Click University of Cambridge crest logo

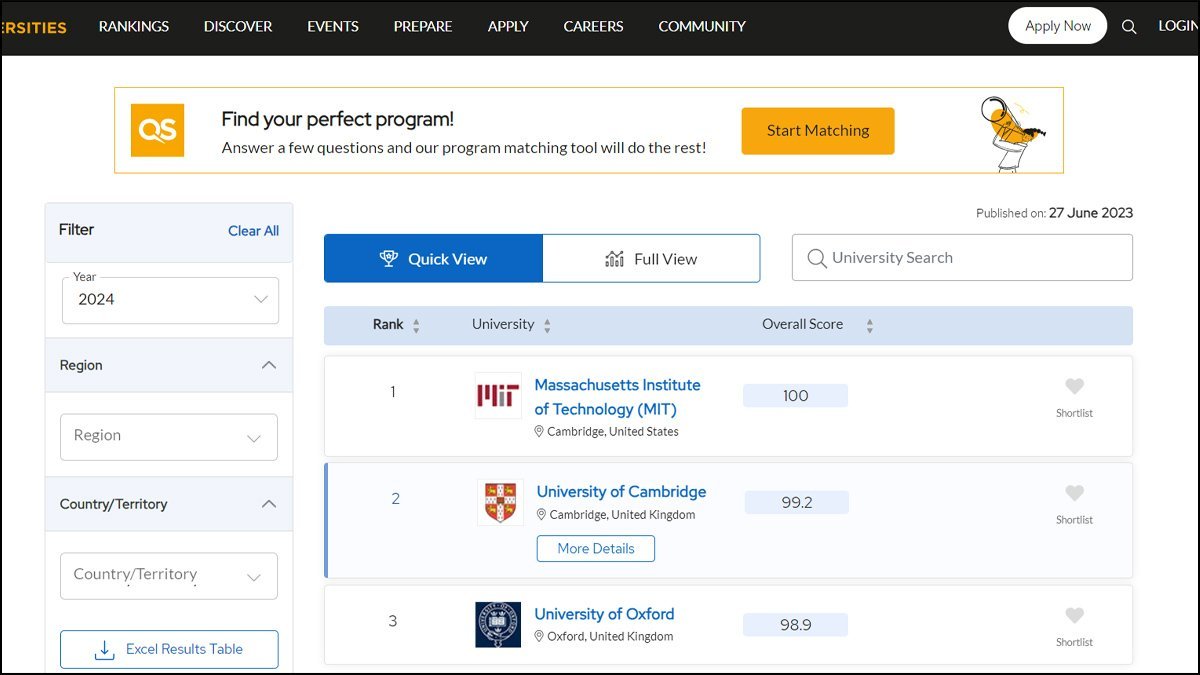(x=500, y=502)
